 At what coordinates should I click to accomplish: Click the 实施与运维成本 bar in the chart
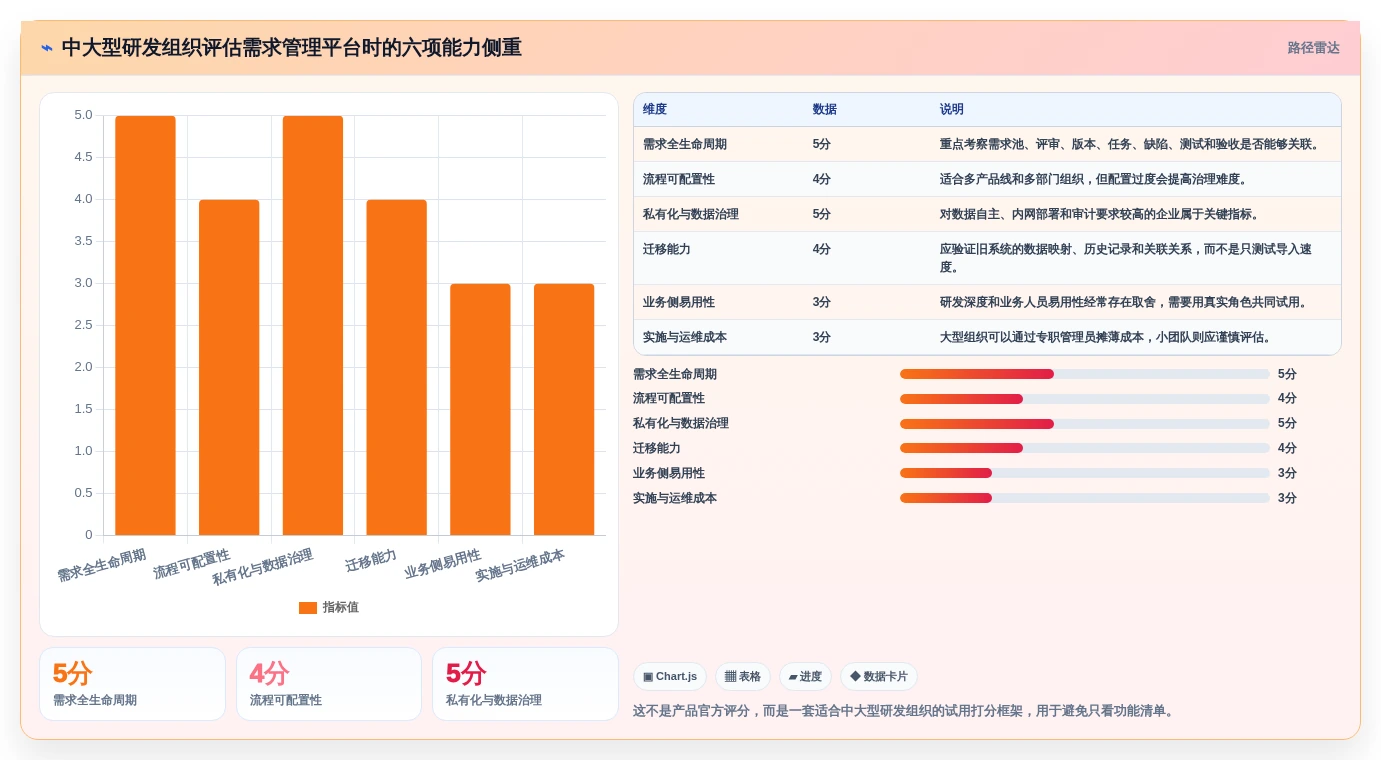tap(564, 410)
